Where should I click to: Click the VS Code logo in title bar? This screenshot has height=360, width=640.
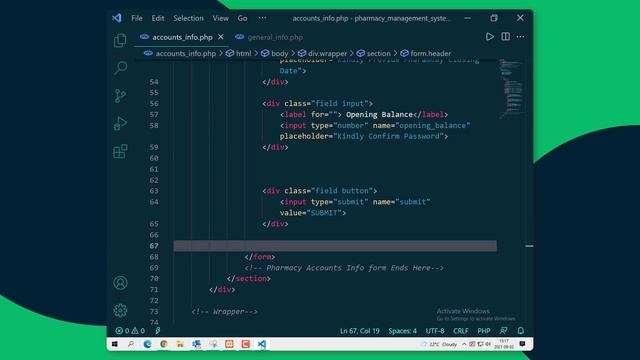click(117, 18)
